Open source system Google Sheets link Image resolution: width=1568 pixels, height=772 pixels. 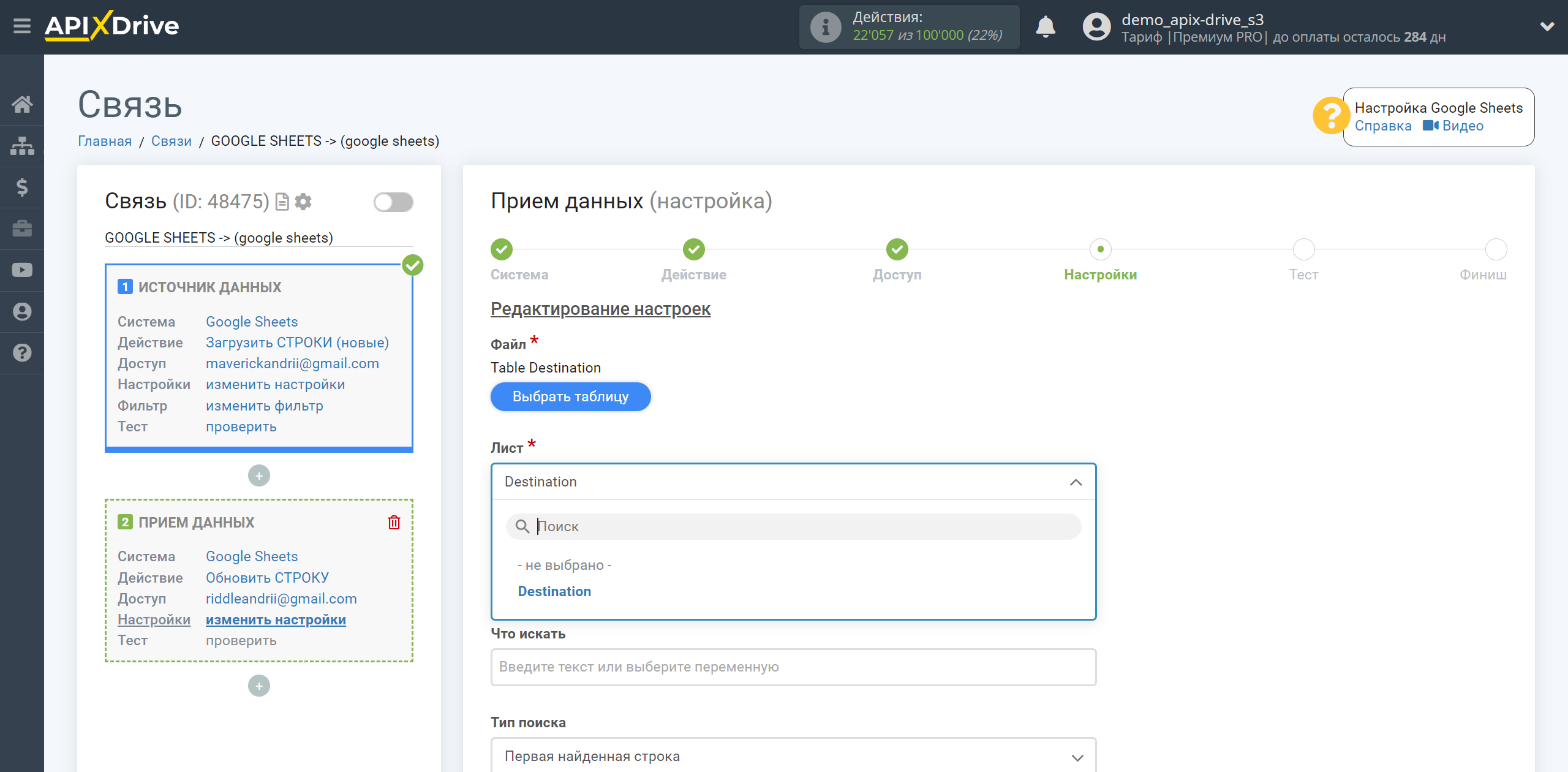(x=252, y=322)
